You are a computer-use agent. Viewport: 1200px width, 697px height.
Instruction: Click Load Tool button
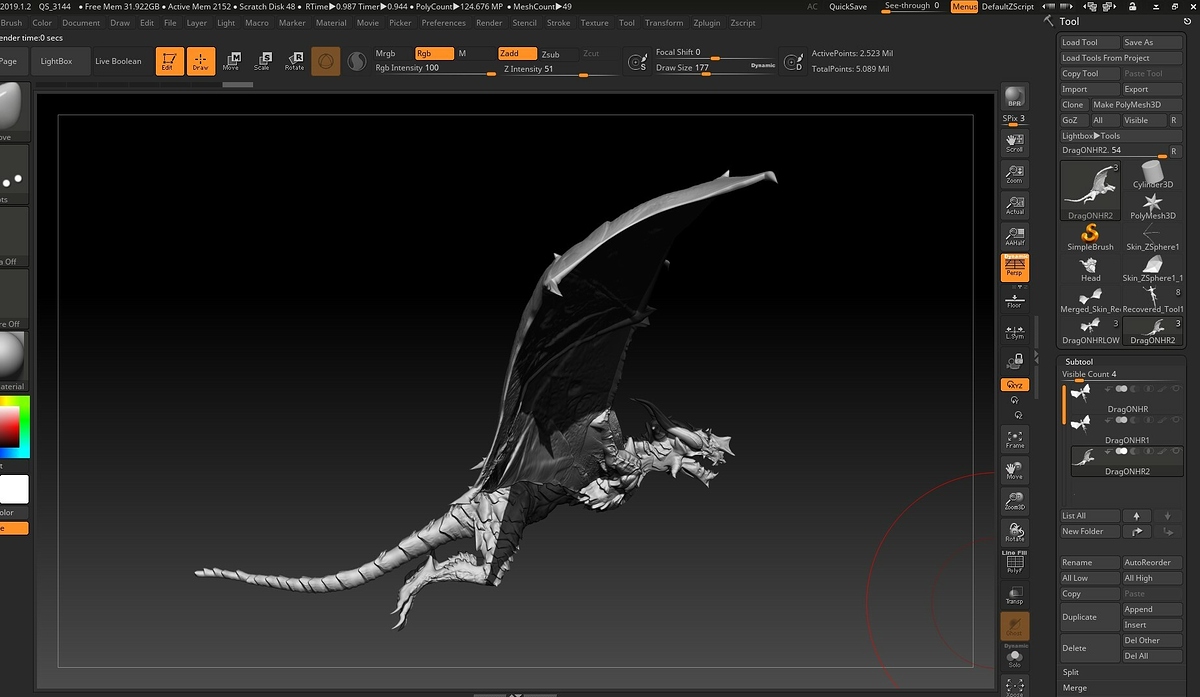point(1089,43)
